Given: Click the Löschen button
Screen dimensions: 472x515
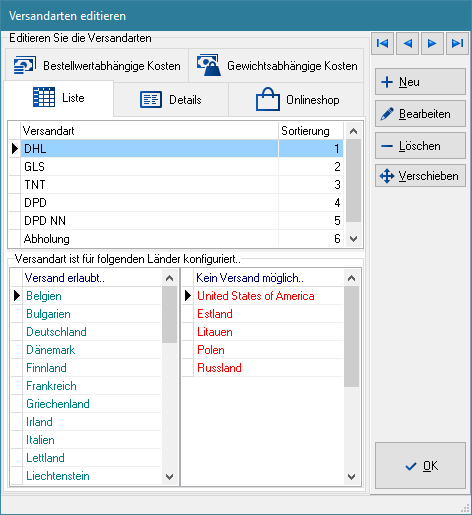Looking at the screenshot, I should coord(420,146).
